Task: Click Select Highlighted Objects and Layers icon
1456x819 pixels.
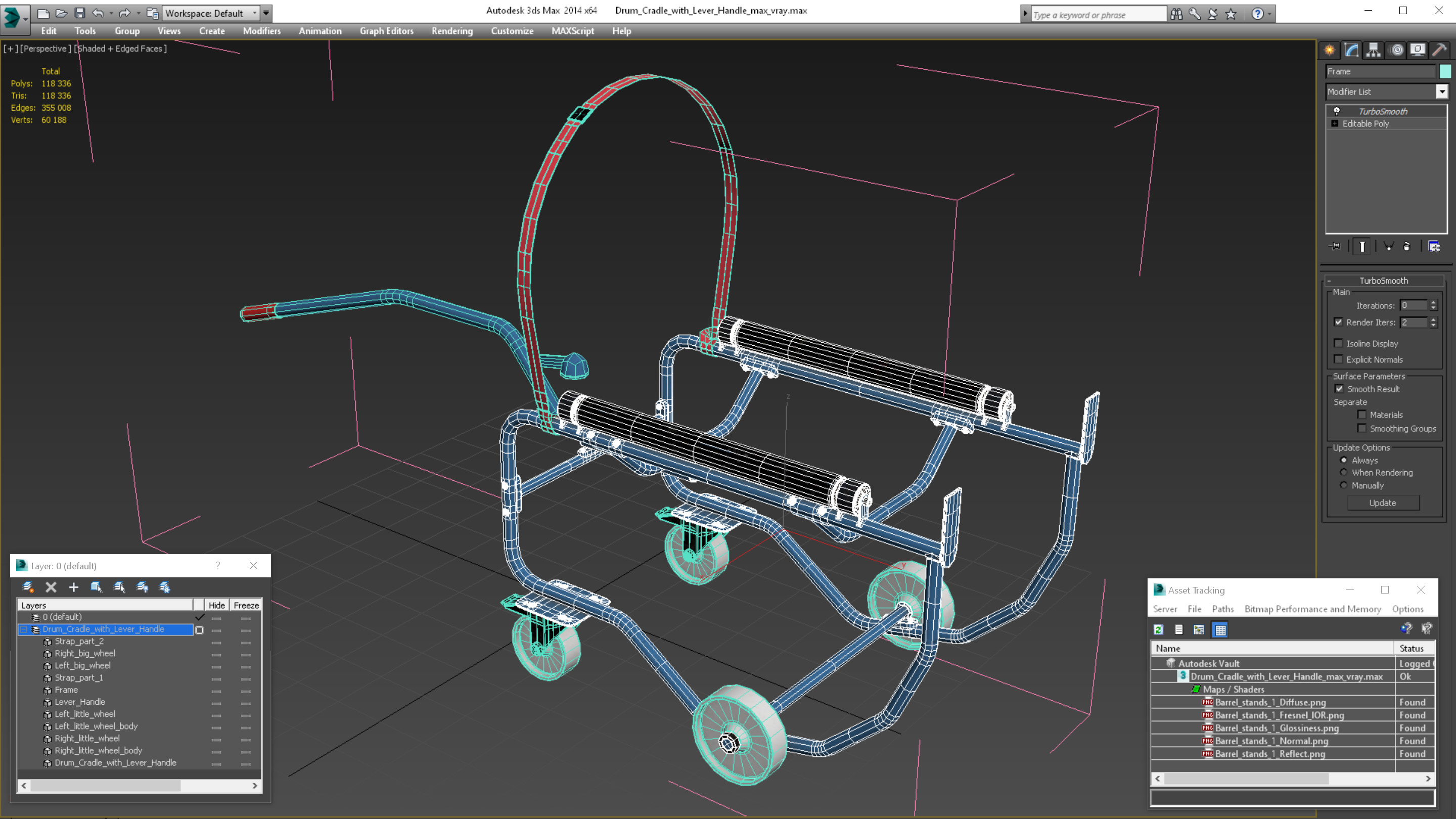Action: coord(96,587)
